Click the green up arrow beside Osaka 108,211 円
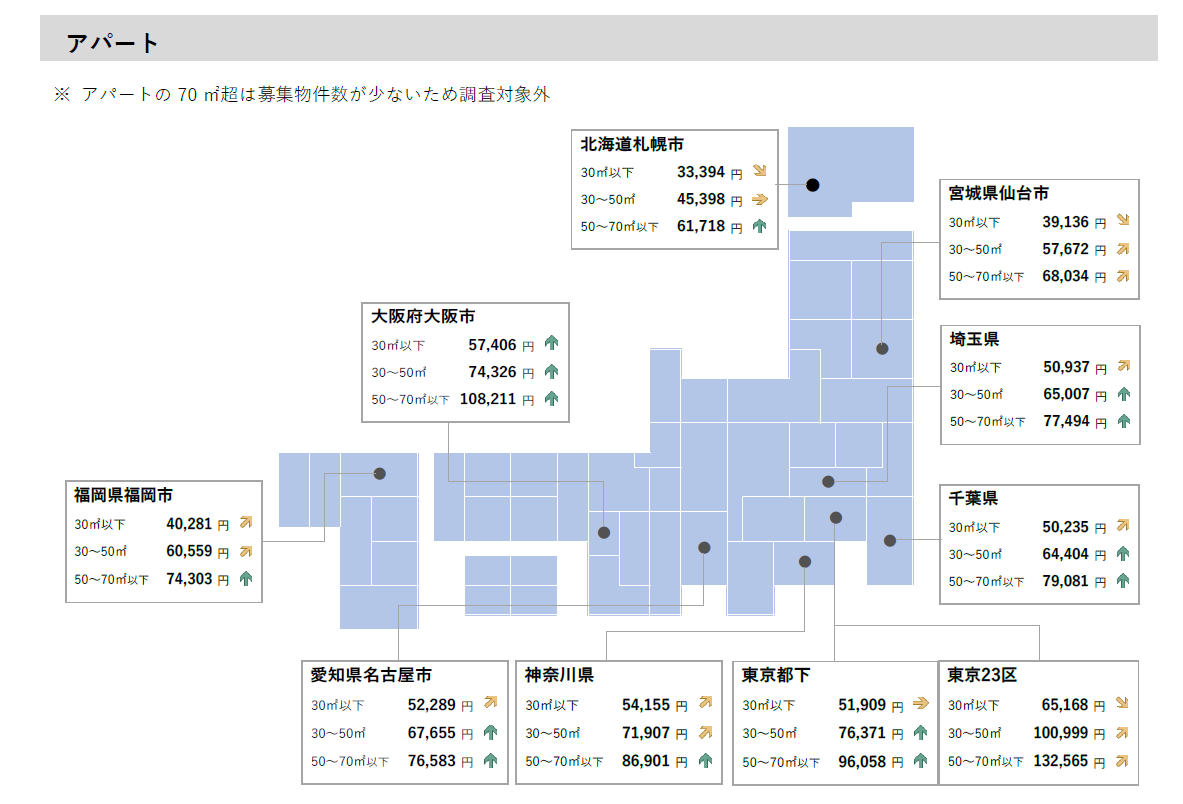 tap(551, 399)
